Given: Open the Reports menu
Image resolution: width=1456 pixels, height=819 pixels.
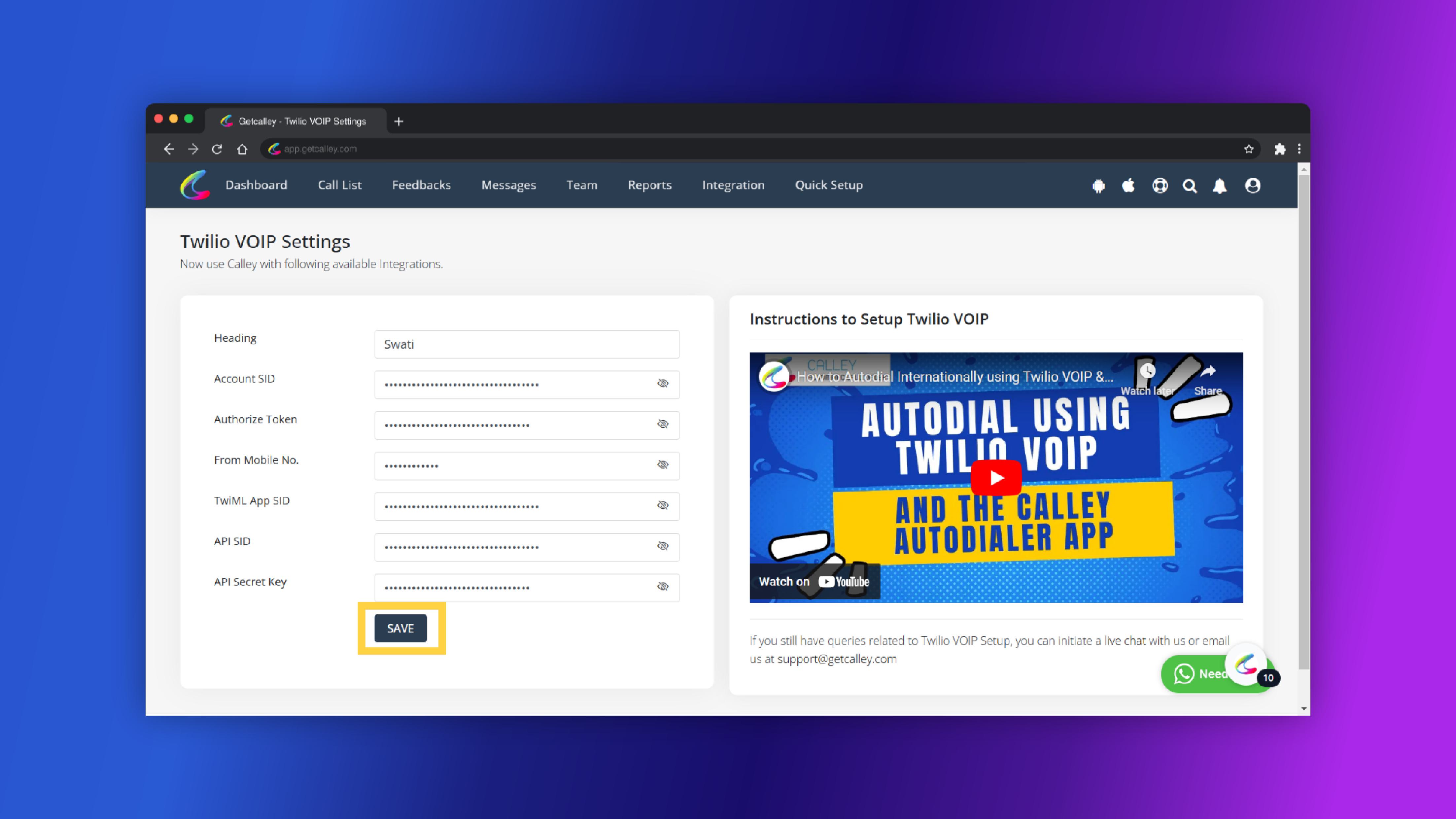Looking at the screenshot, I should (x=649, y=185).
